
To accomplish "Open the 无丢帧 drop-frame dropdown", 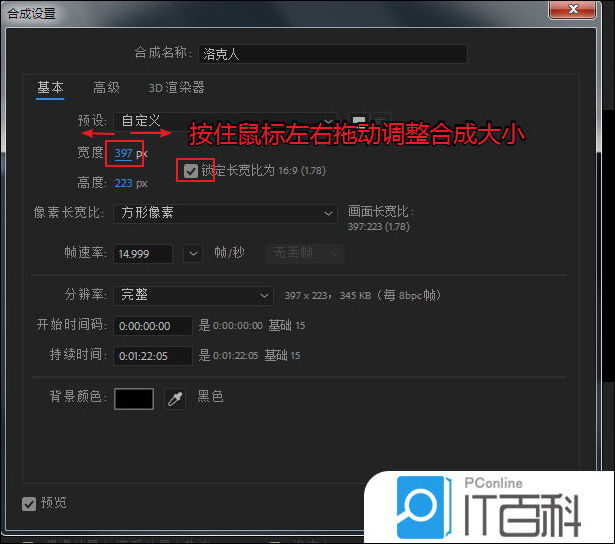I will click(x=304, y=253).
